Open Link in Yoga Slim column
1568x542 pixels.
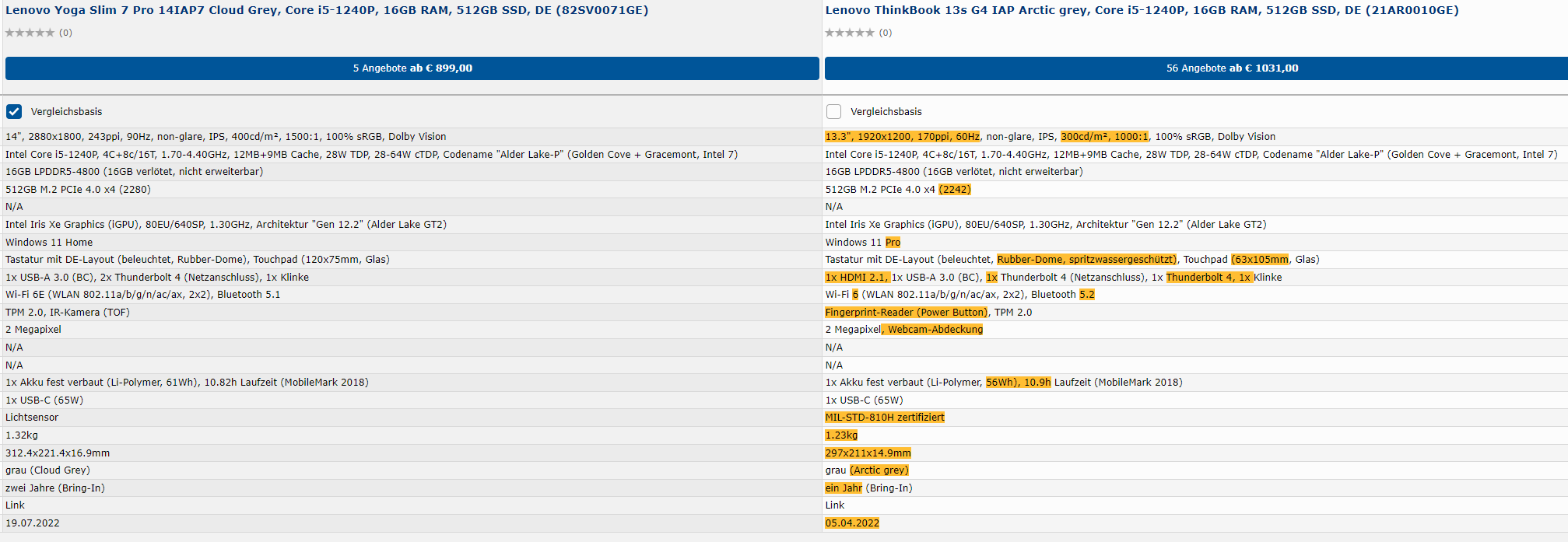tap(15, 505)
